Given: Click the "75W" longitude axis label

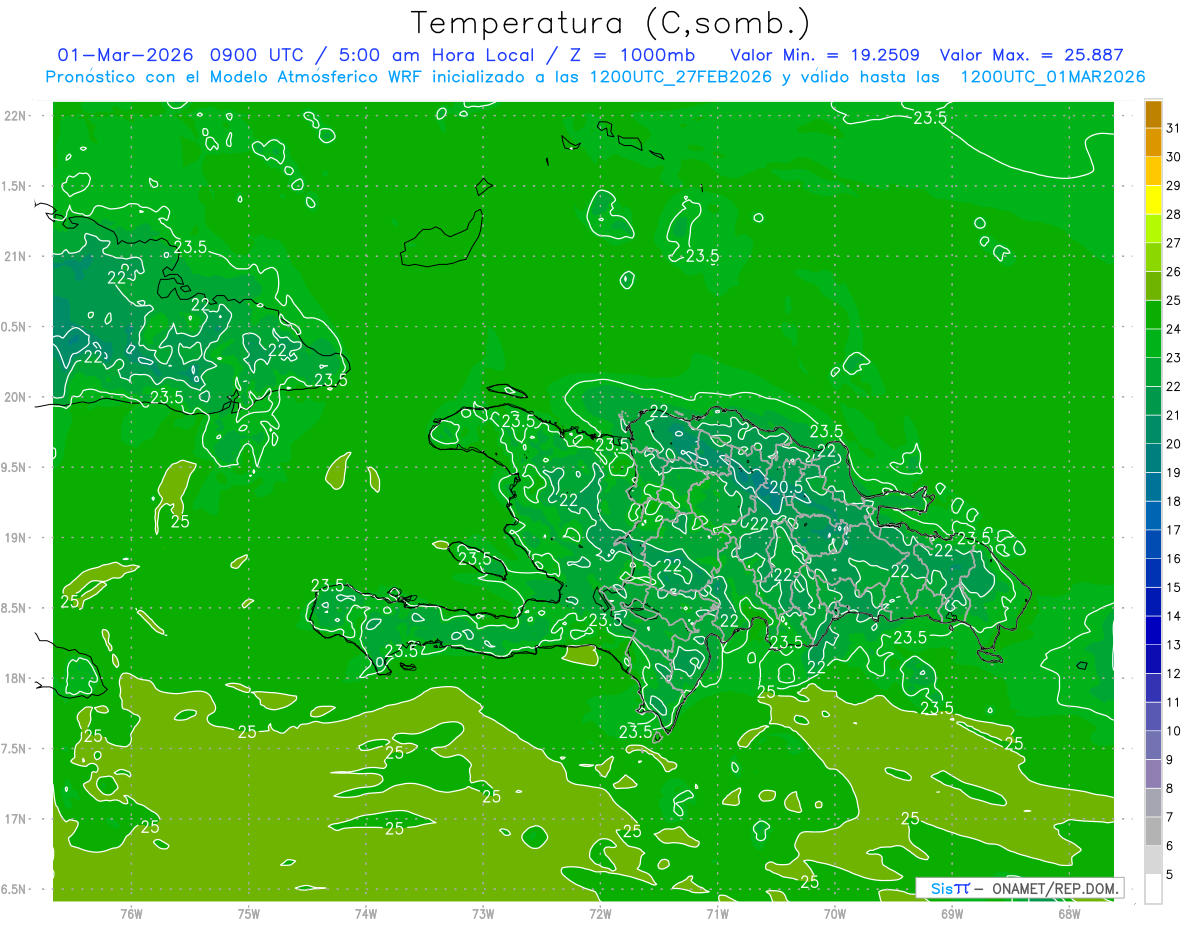Looking at the screenshot, I should (x=249, y=913).
